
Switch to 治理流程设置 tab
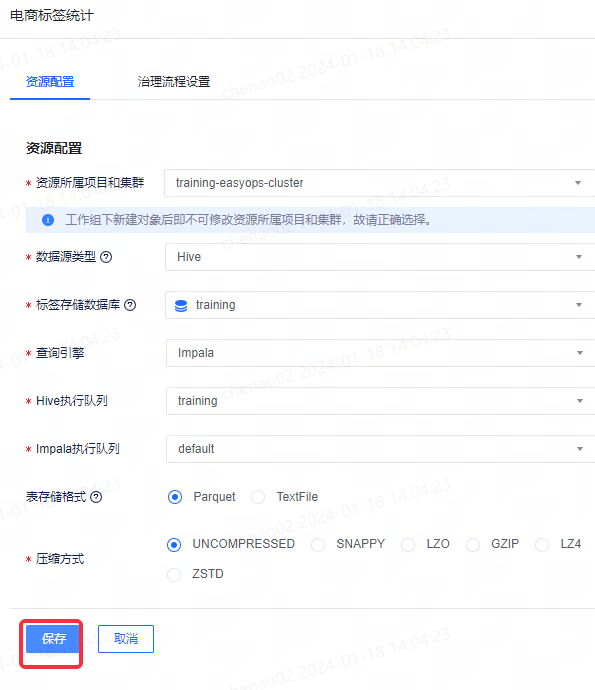pos(174,82)
